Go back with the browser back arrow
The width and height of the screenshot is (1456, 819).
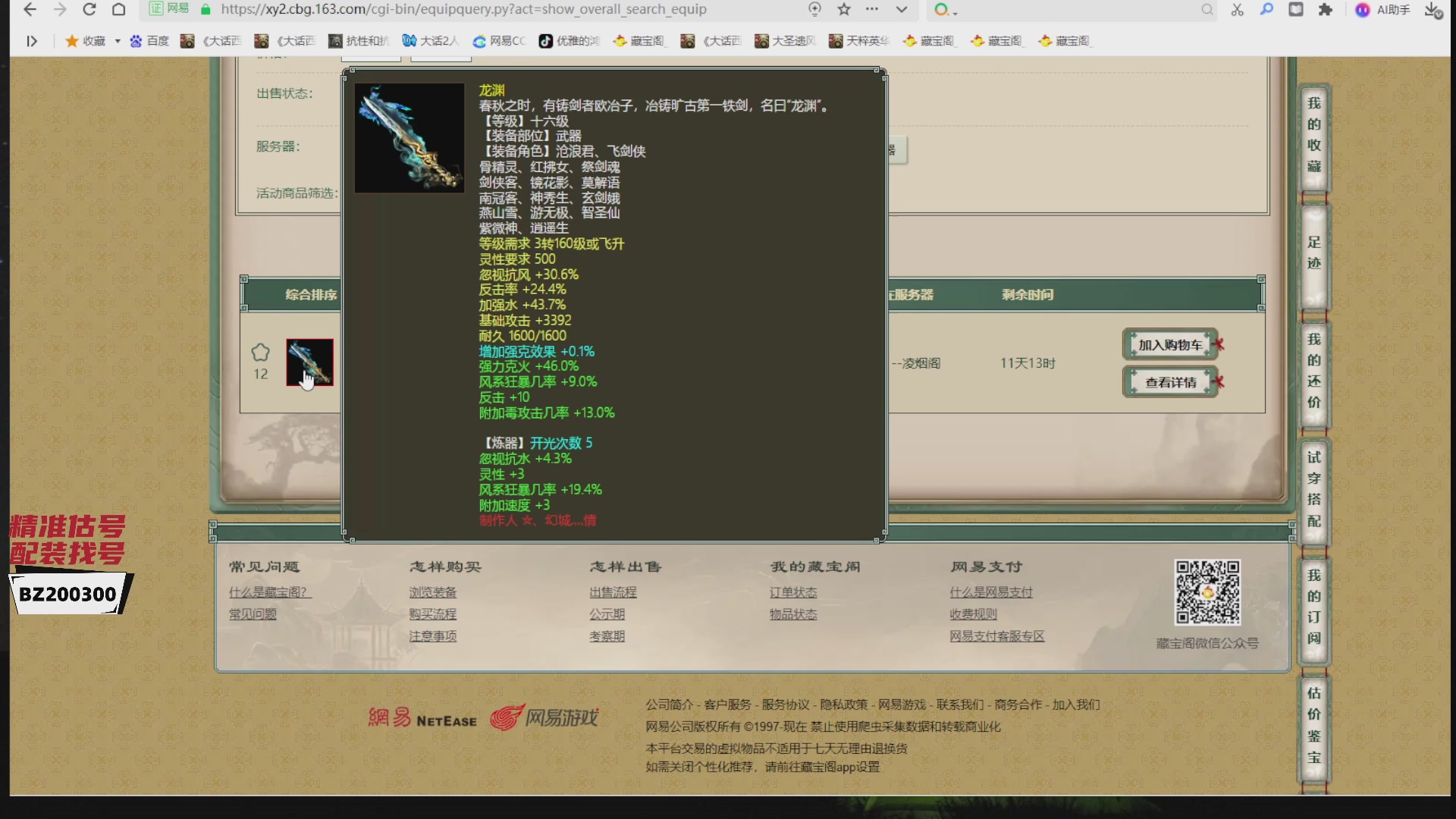(30, 10)
